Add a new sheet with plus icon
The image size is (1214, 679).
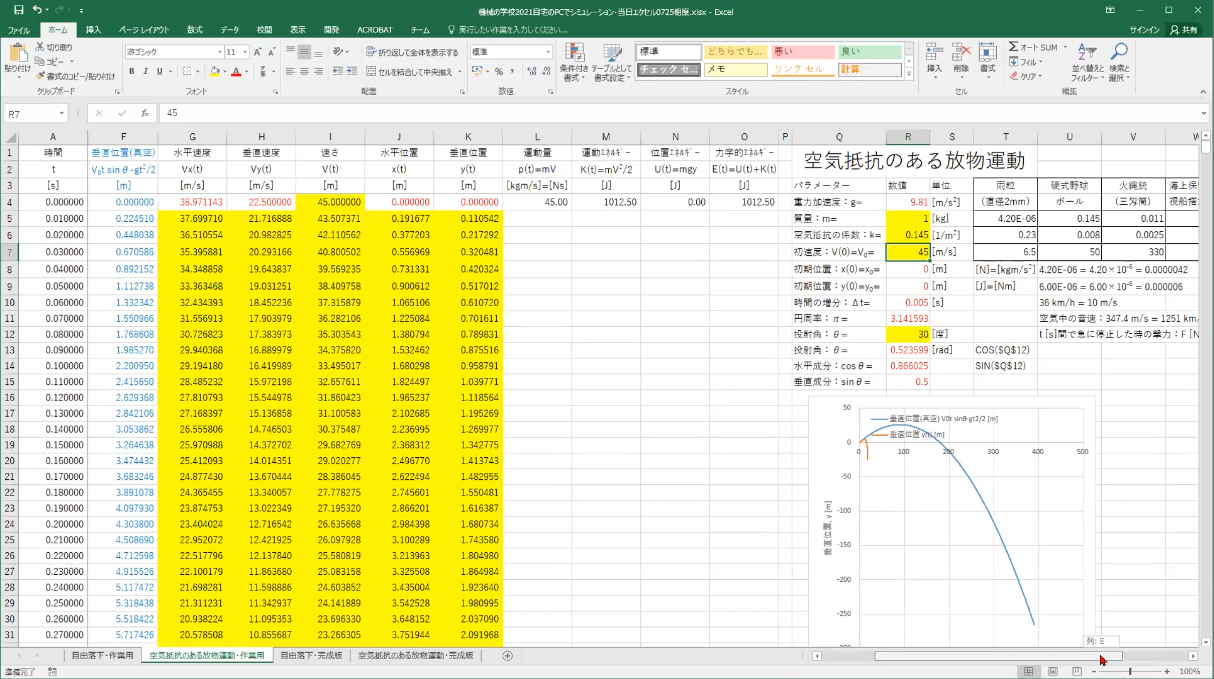click(x=507, y=656)
